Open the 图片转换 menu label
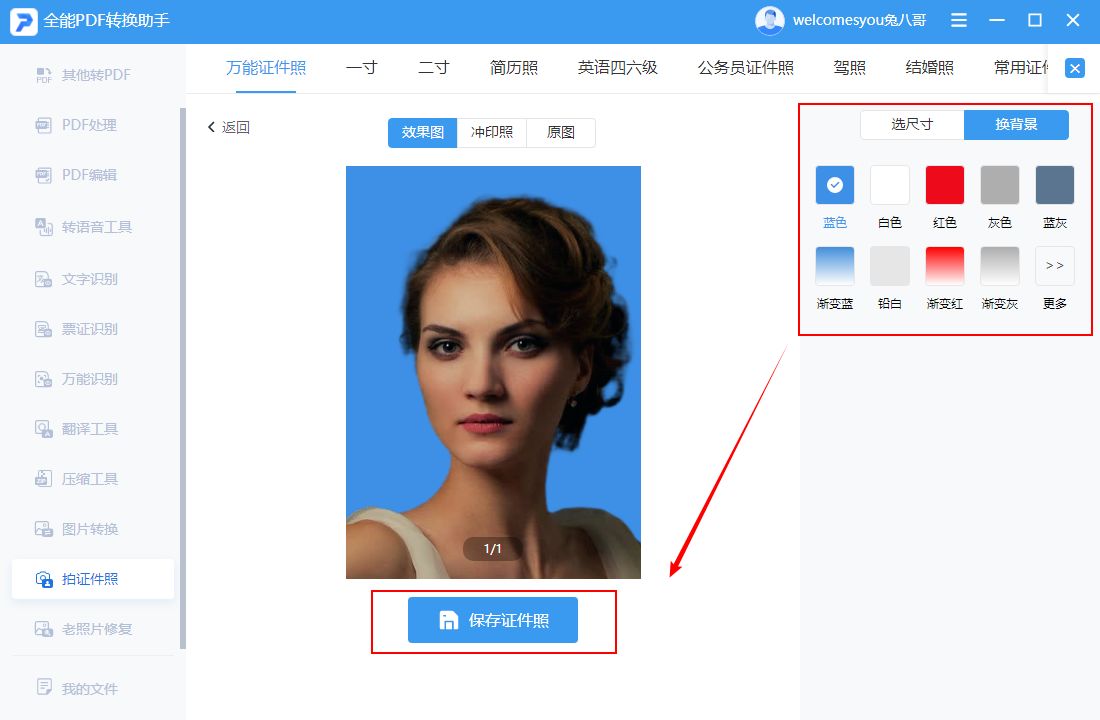 [x=90, y=529]
